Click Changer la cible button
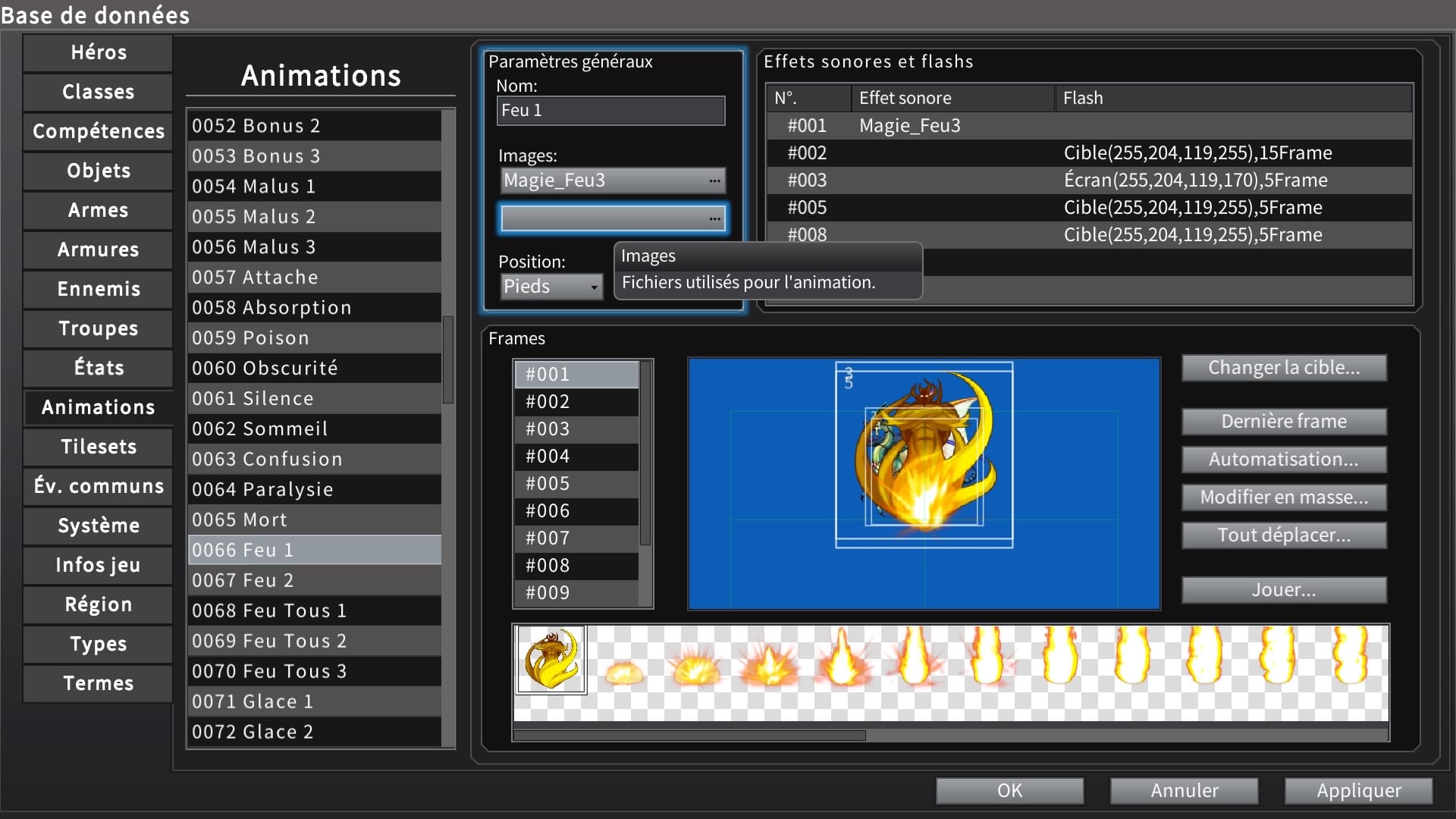1456x819 pixels. 1284,368
